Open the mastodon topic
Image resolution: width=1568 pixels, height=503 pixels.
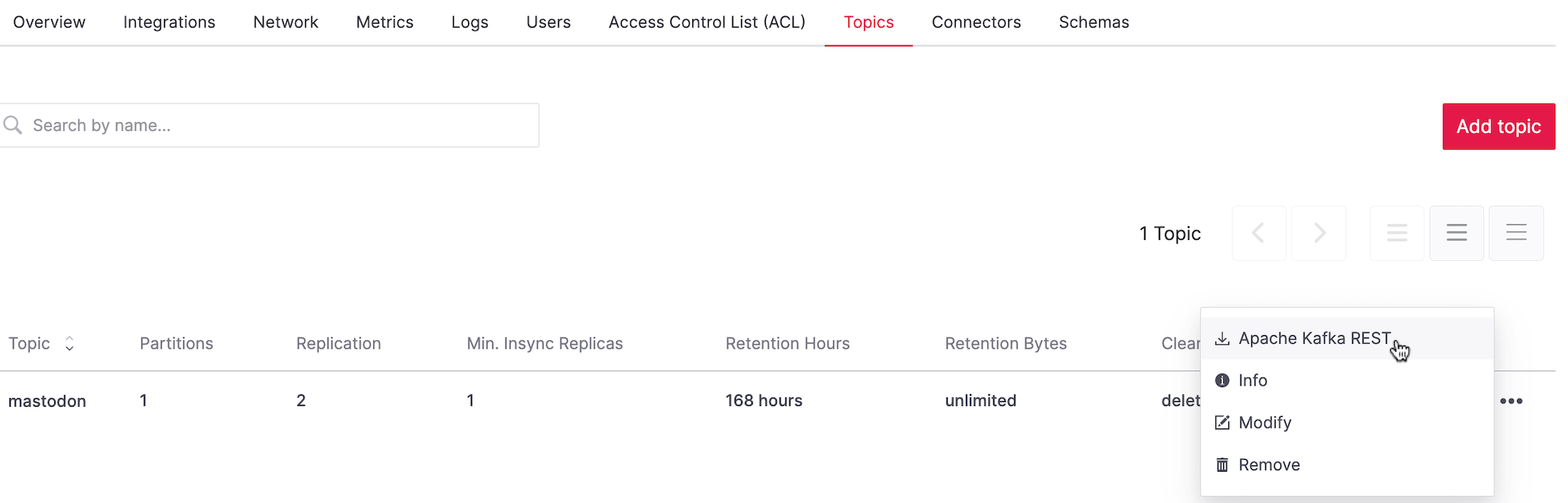click(47, 400)
